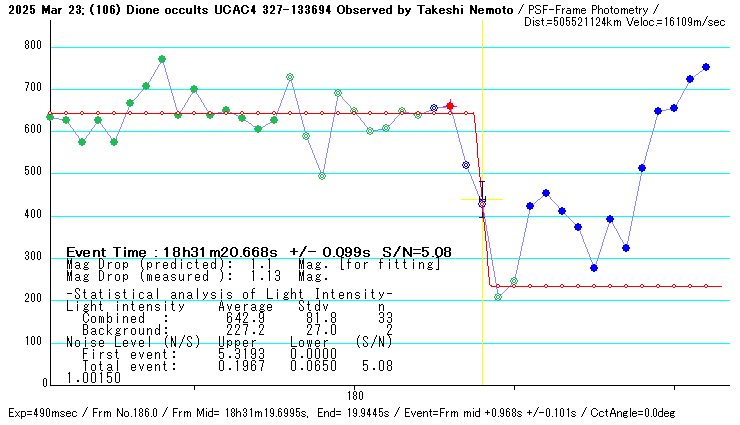Click the green open circle dipping to 495
This screenshot has width=740, height=425.
(x=322, y=176)
